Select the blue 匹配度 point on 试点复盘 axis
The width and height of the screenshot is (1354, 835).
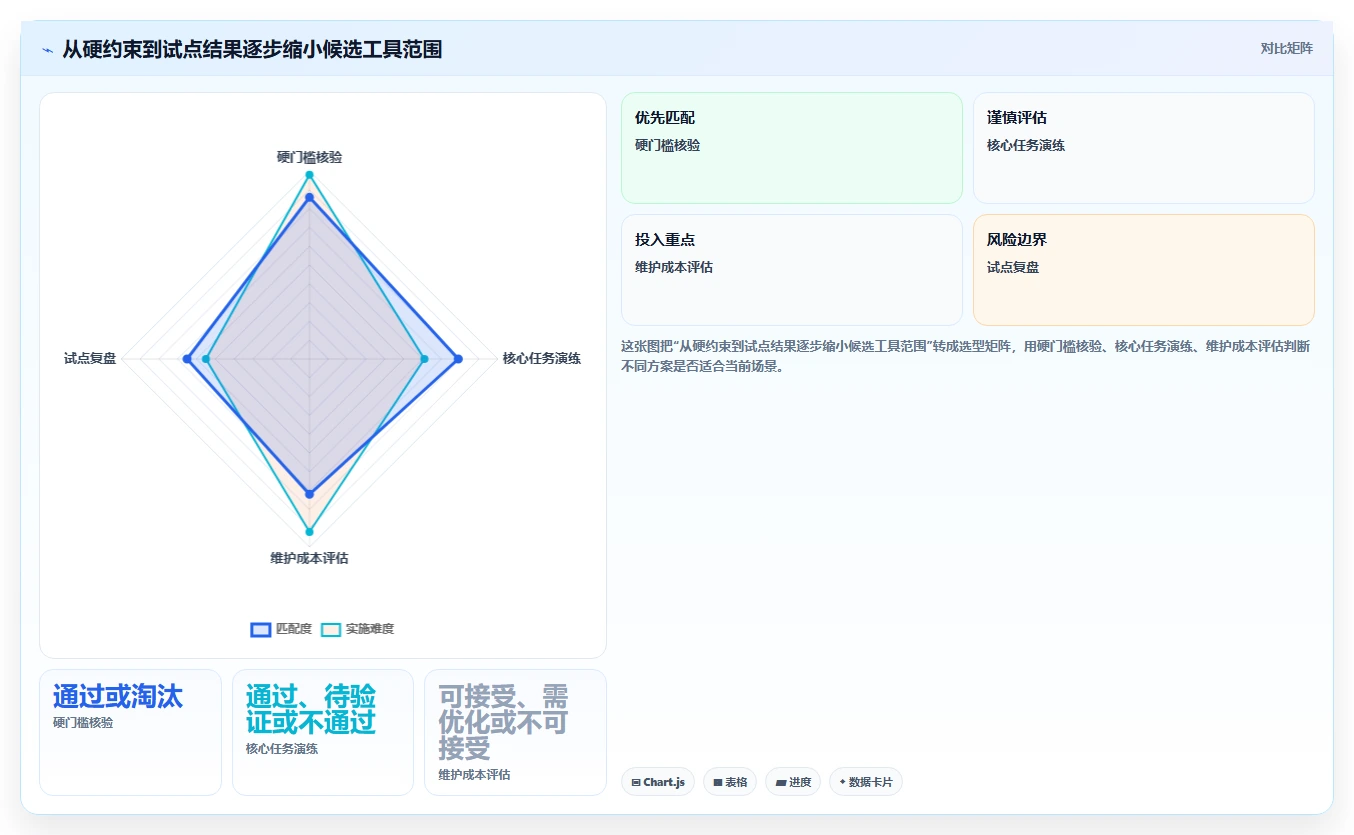(x=187, y=358)
